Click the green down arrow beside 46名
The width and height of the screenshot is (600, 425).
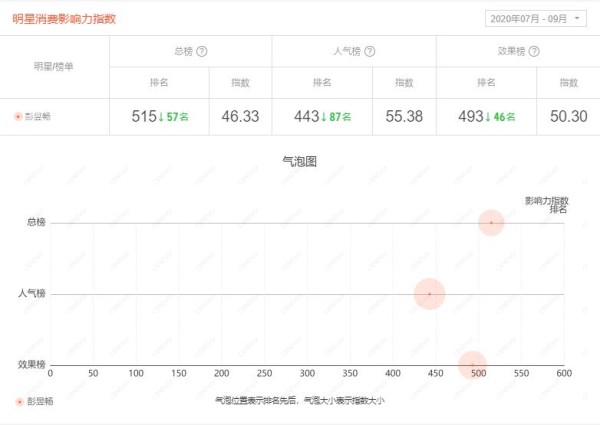(x=489, y=117)
